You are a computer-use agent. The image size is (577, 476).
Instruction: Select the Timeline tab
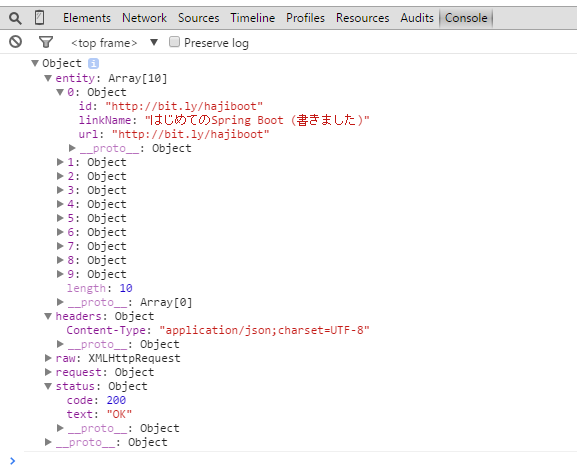(x=253, y=18)
